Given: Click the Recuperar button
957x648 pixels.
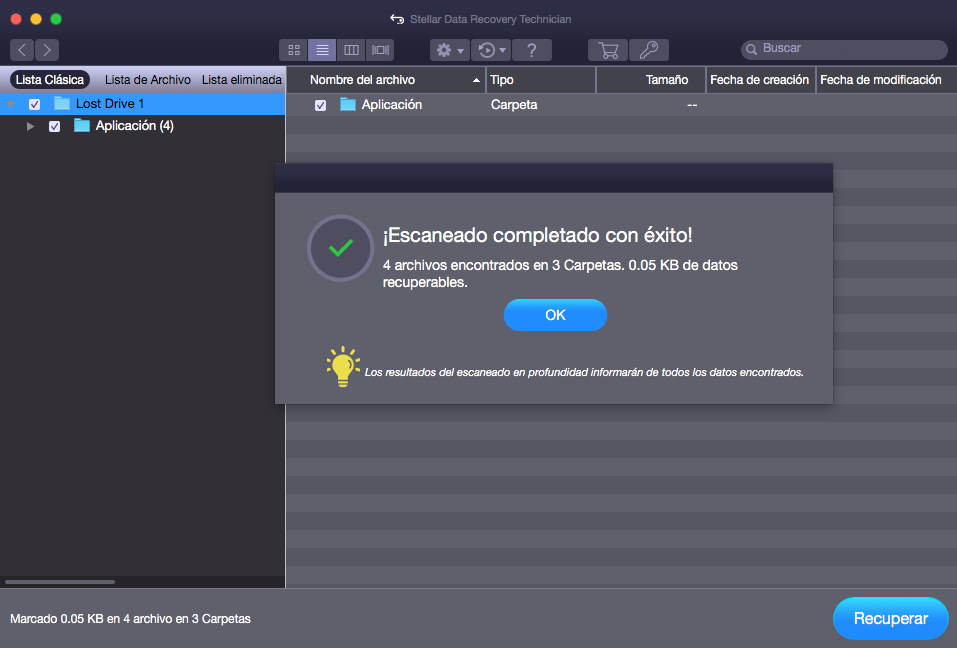Looking at the screenshot, I should click(890, 619).
